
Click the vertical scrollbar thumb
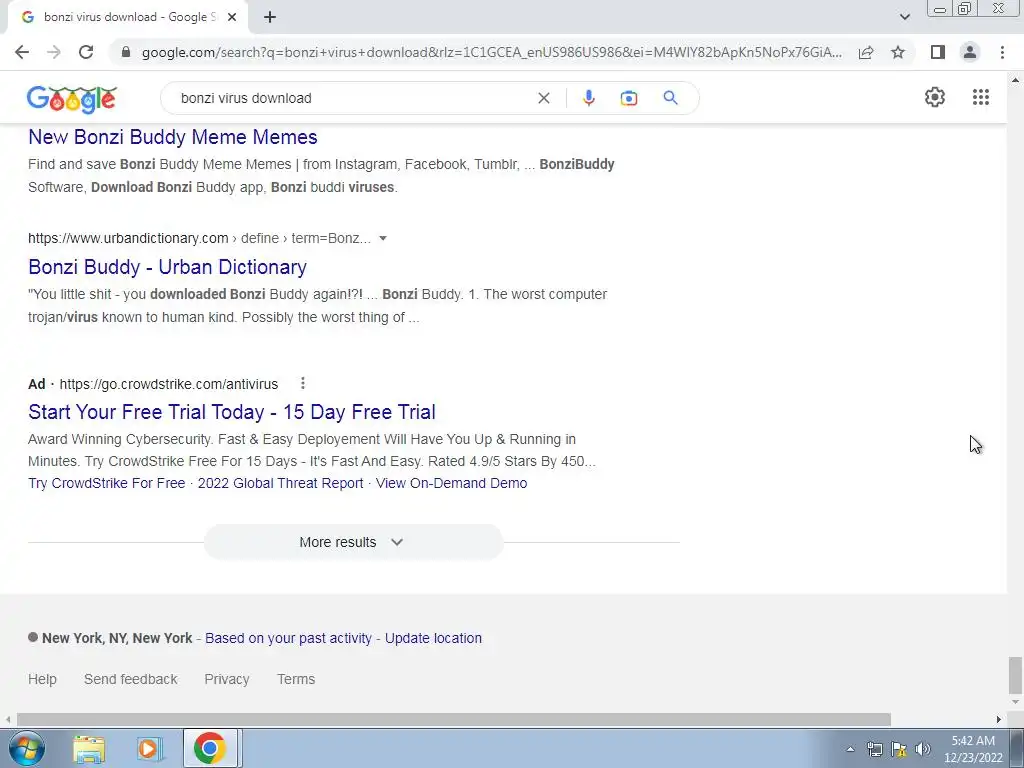pos(1015,675)
